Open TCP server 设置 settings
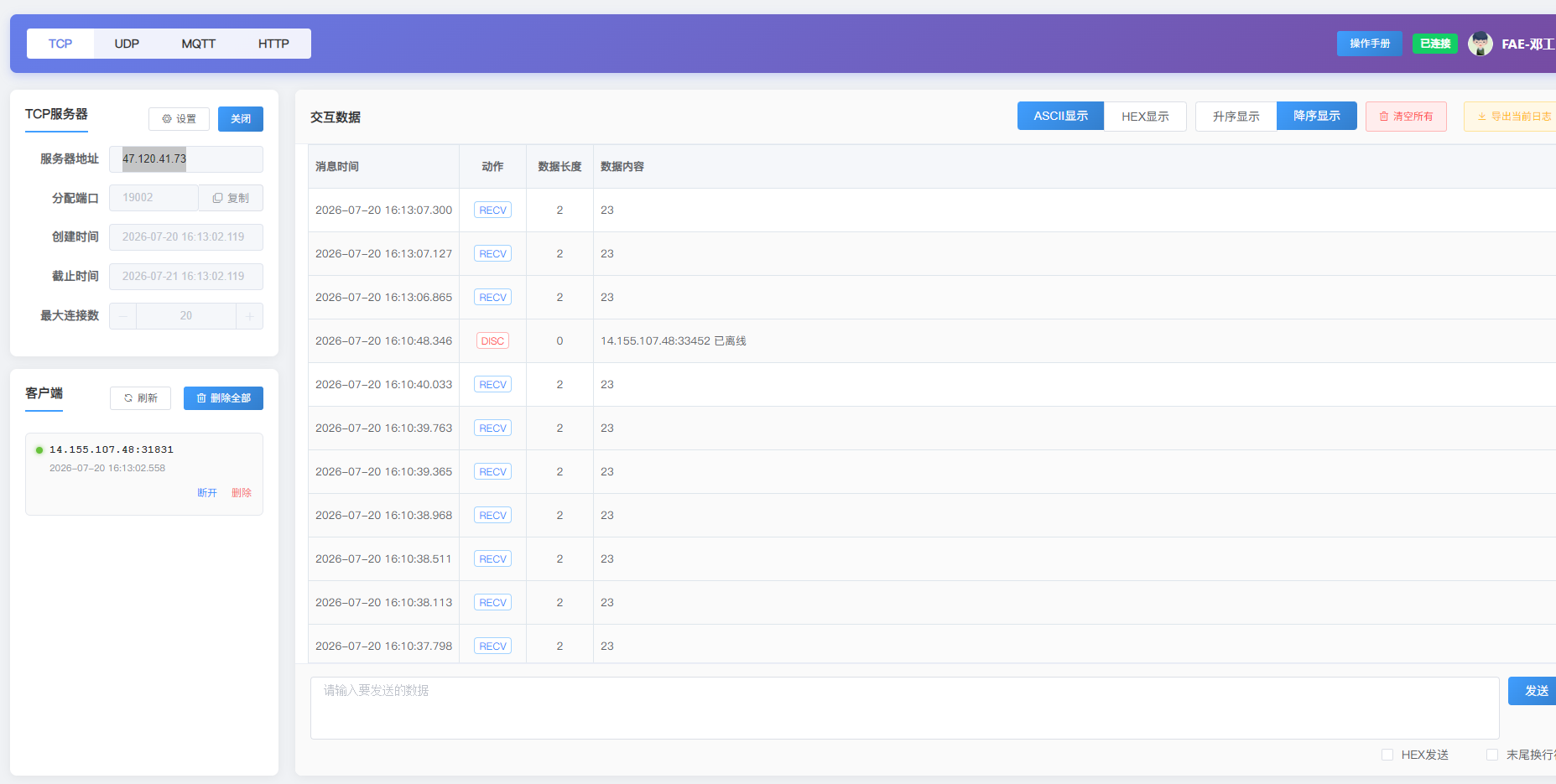Viewport: 1556px width, 784px height. (180, 119)
